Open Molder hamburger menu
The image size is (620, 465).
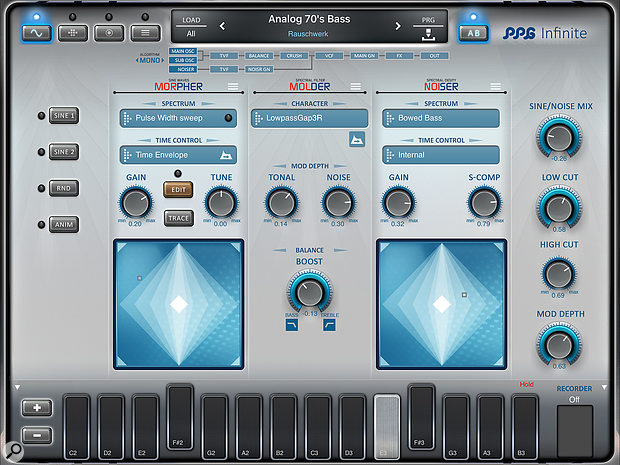[x=355, y=86]
